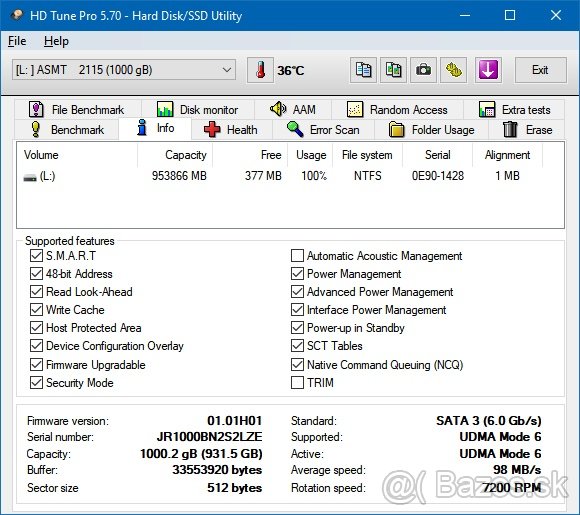Click the Extra tests tab icon
The width and height of the screenshot is (580, 515).
coord(487,110)
